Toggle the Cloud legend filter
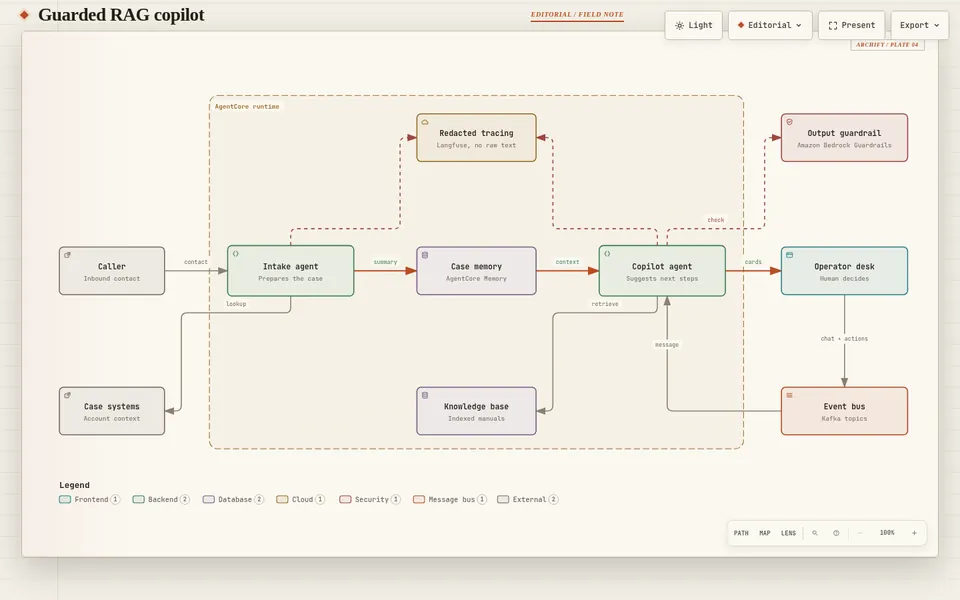The width and height of the screenshot is (960, 600). pyautogui.click(x=301, y=500)
